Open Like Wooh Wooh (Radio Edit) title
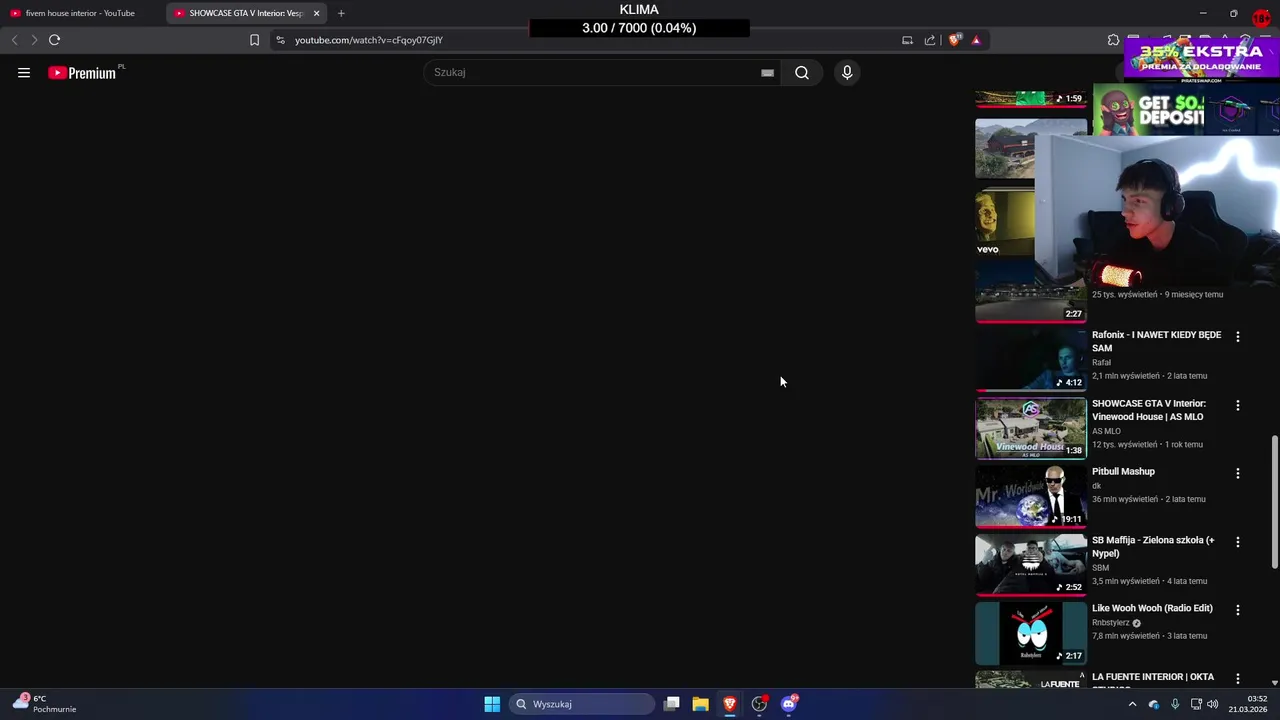 [x=1152, y=608]
